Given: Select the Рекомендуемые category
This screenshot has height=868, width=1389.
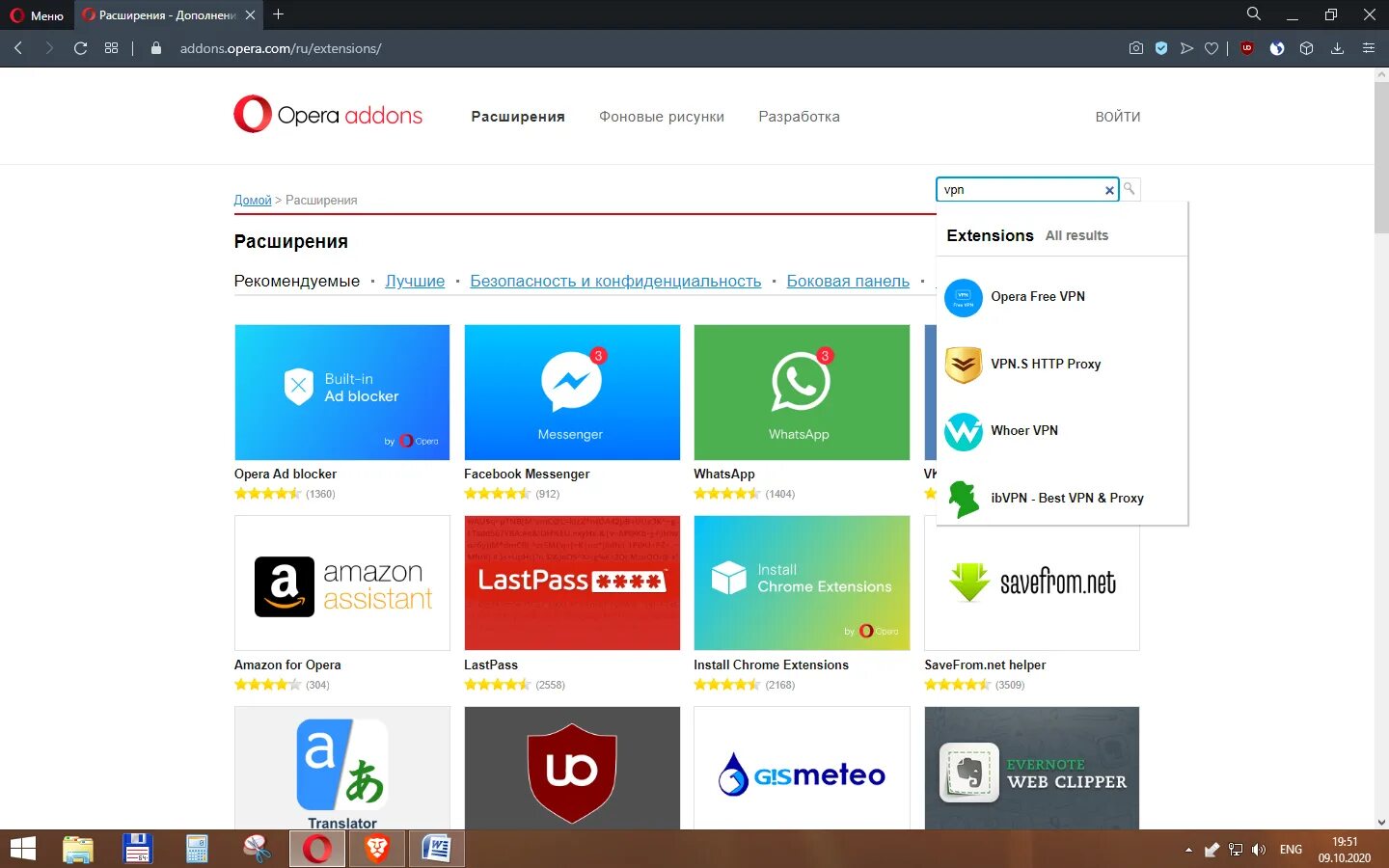Looking at the screenshot, I should (x=297, y=281).
